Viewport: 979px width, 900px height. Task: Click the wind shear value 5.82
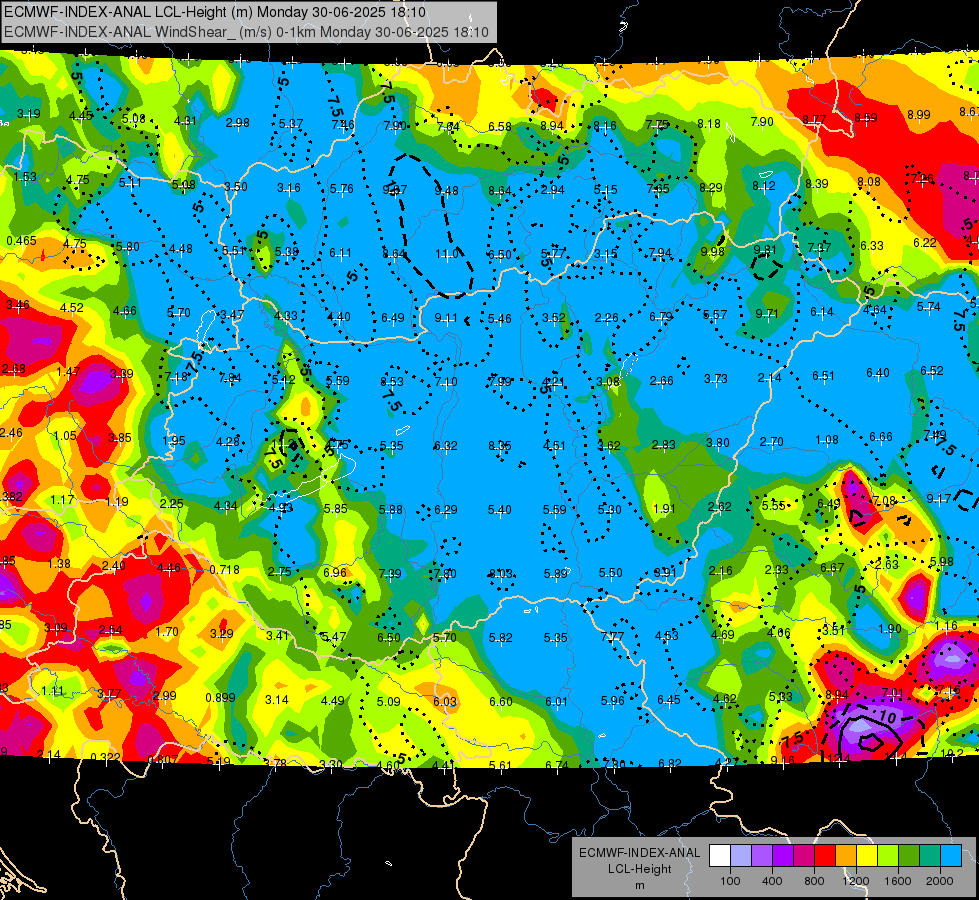pos(501,637)
